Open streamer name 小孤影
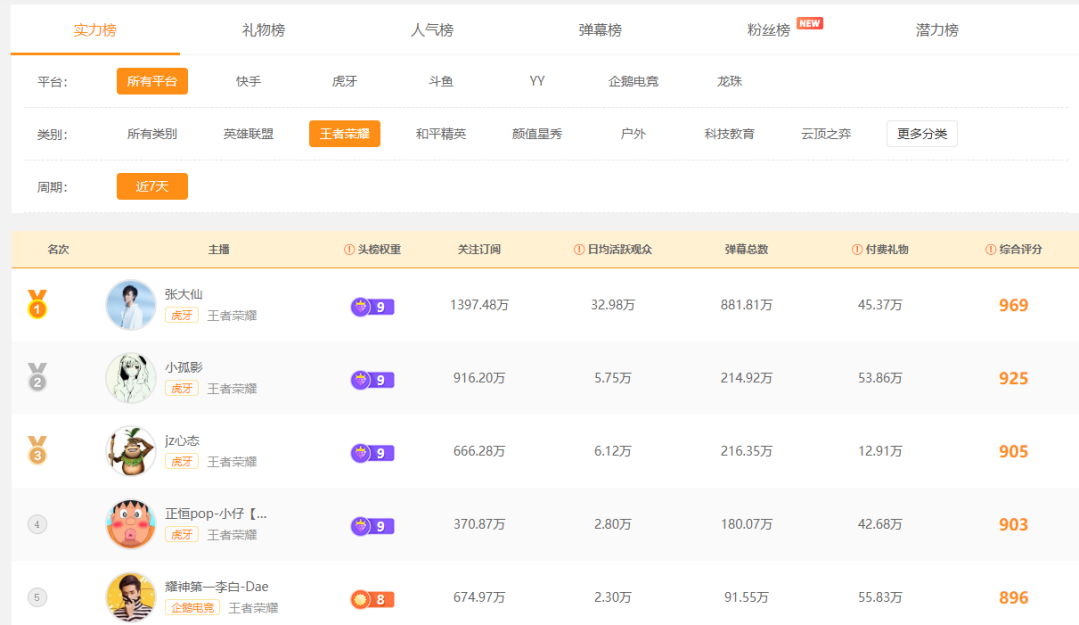The height and width of the screenshot is (625, 1079). tap(184, 368)
